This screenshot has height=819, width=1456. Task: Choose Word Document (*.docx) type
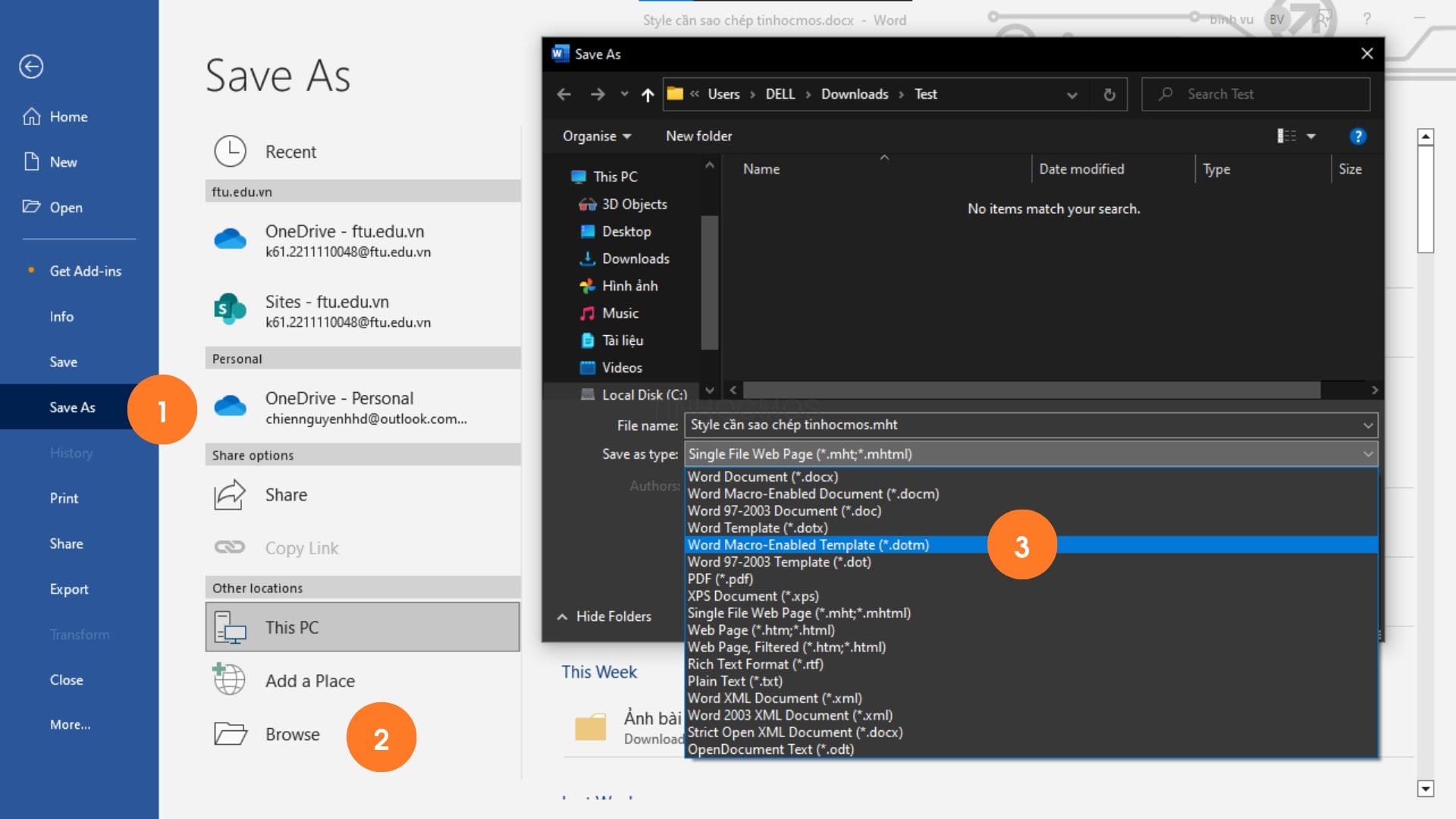coord(1031,477)
